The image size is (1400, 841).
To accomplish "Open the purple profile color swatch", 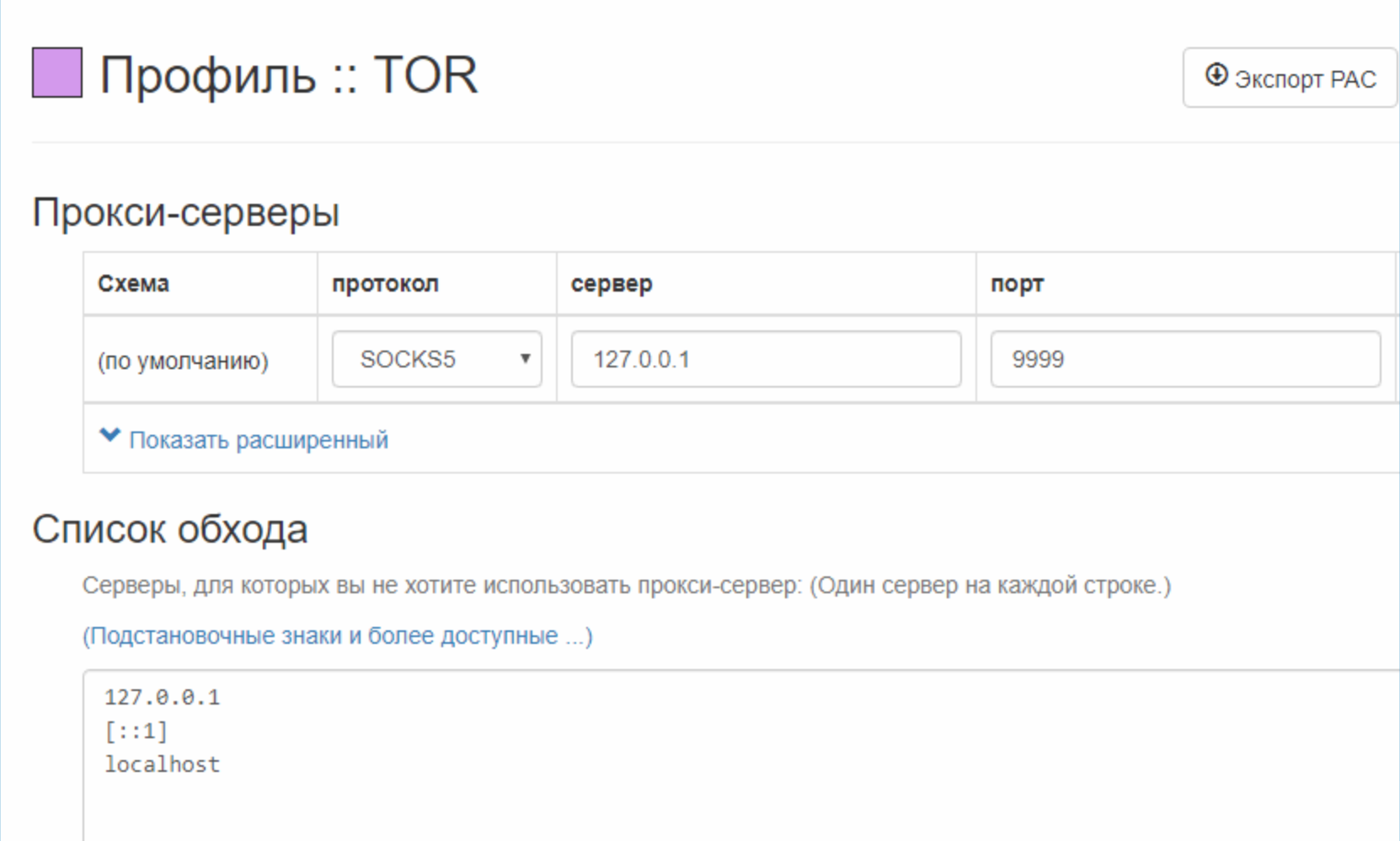I will (57, 72).
